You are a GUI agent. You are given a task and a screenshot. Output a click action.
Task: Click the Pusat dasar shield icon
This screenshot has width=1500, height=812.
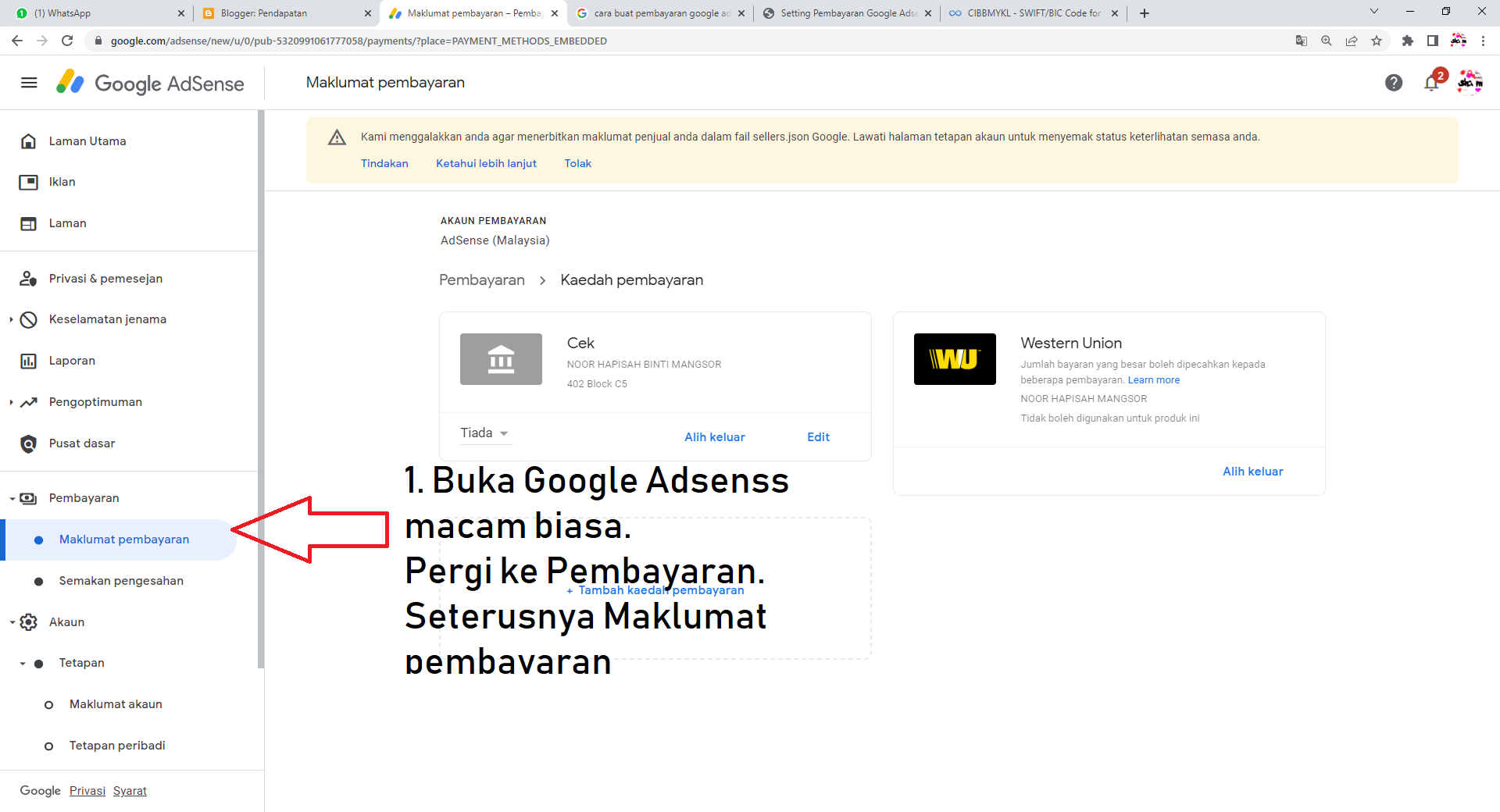click(x=28, y=443)
